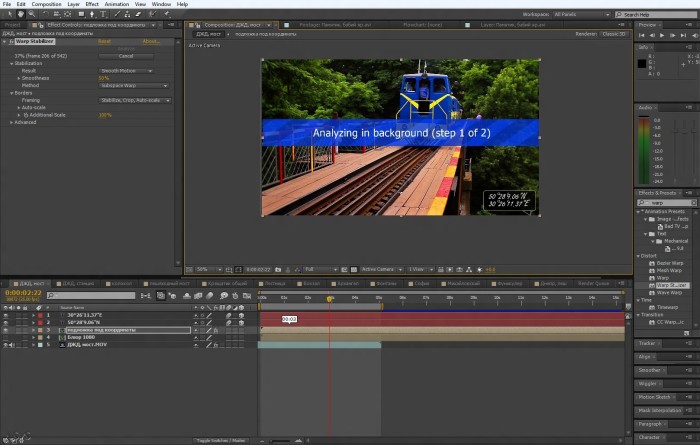Screen dimensions: 700x445
Task: Select the Clone Stamp tool
Action: [x=128, y=14]
